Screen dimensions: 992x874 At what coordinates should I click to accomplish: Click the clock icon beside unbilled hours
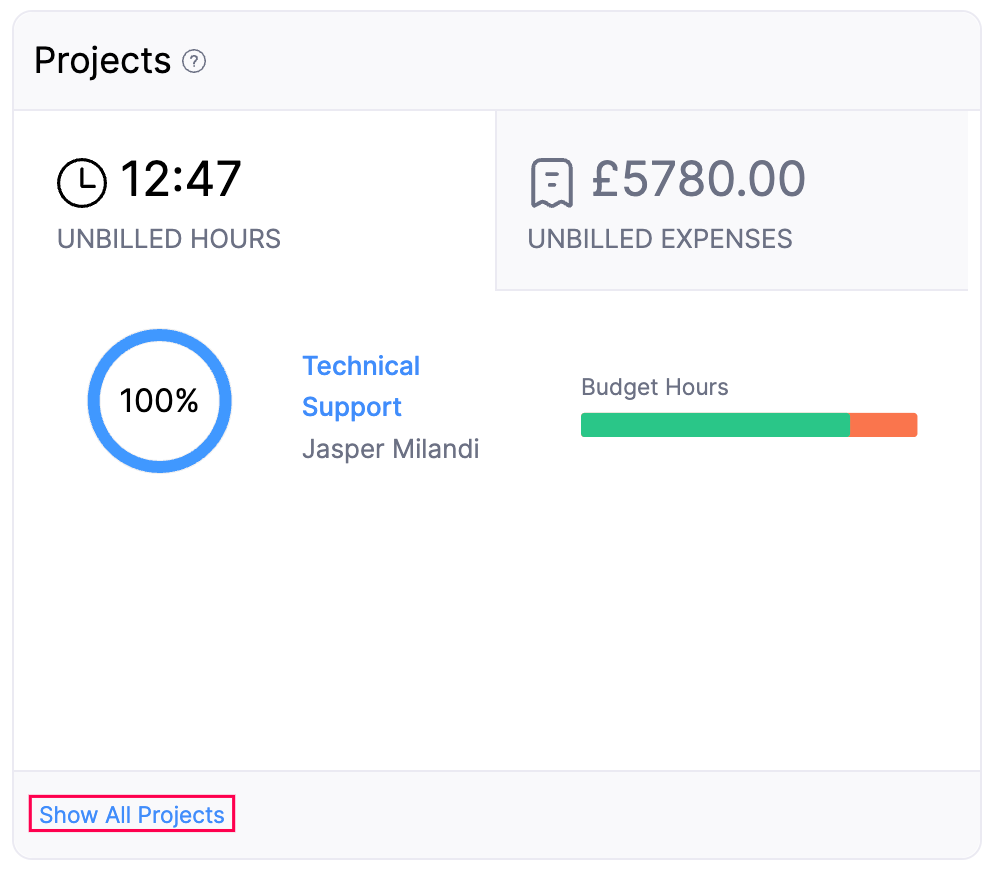tap(82, 182)
